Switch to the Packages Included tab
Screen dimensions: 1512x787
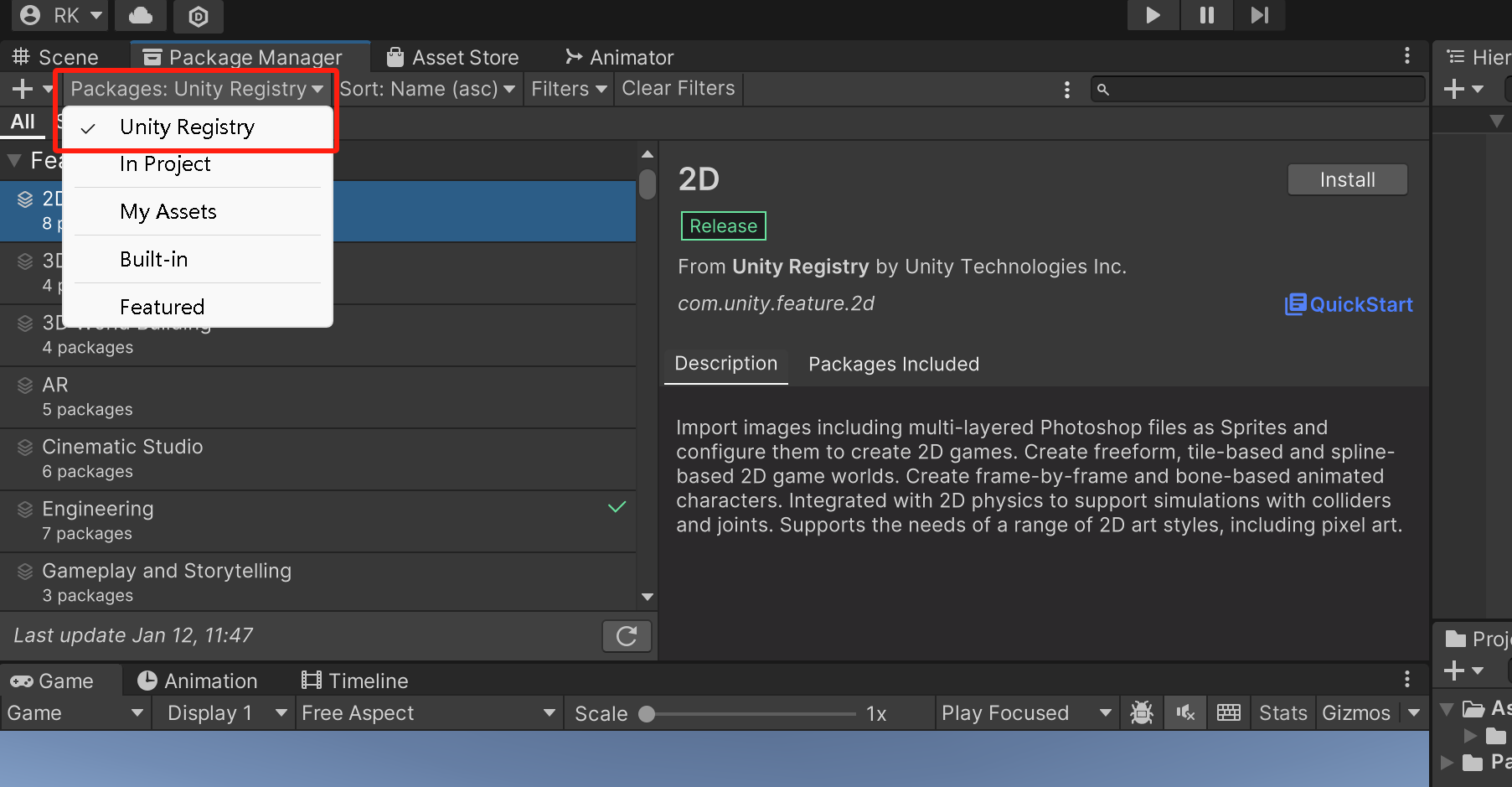[x=894, y=365]
